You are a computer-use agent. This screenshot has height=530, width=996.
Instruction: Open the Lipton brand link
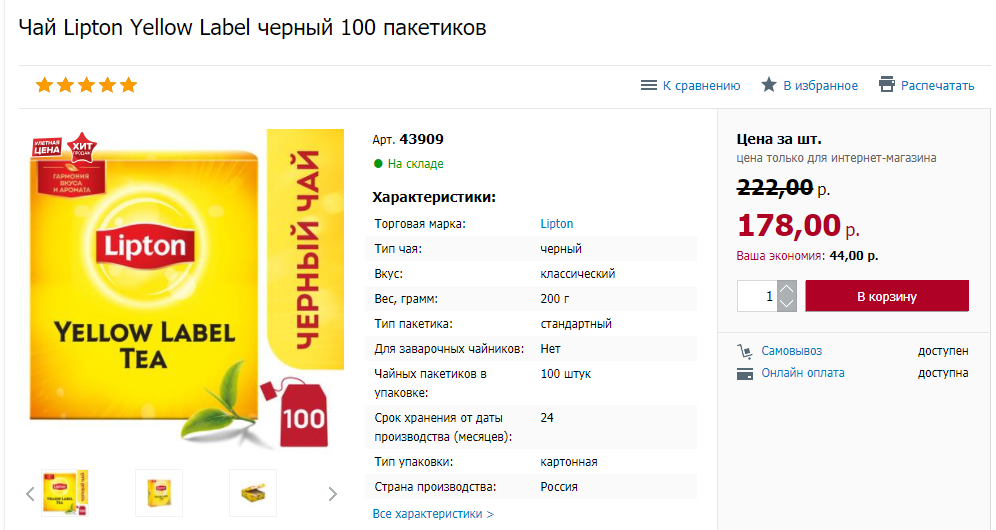click(557, 224)
